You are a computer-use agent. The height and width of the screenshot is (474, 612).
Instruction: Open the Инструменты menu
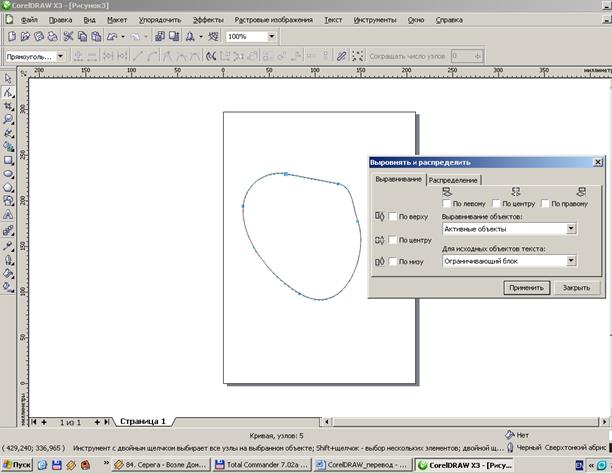point(375,20)
